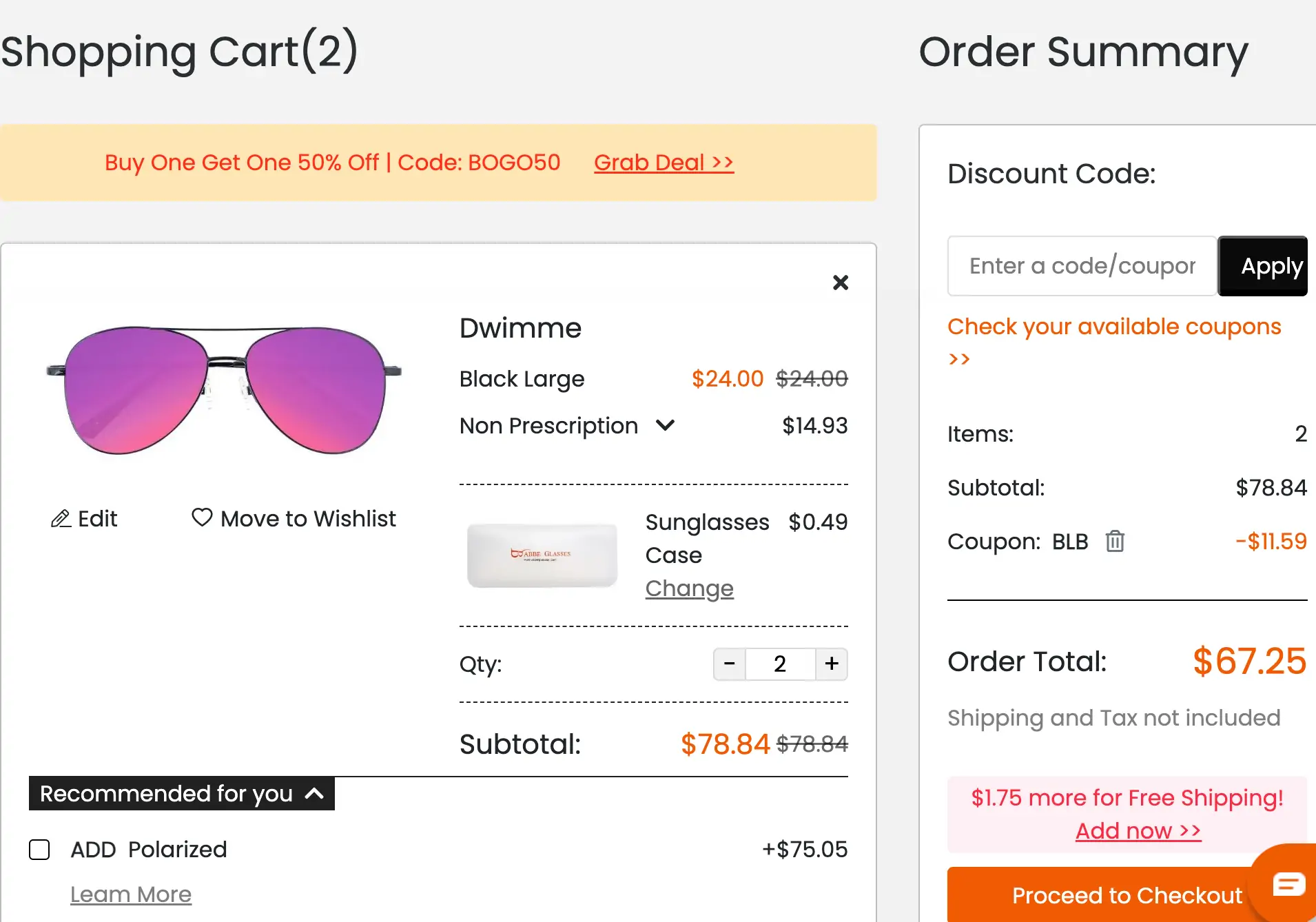This screenshot has height=922, width=1316.
Task: Click the heart wishlist icon
Action: (x=202, y=518)
